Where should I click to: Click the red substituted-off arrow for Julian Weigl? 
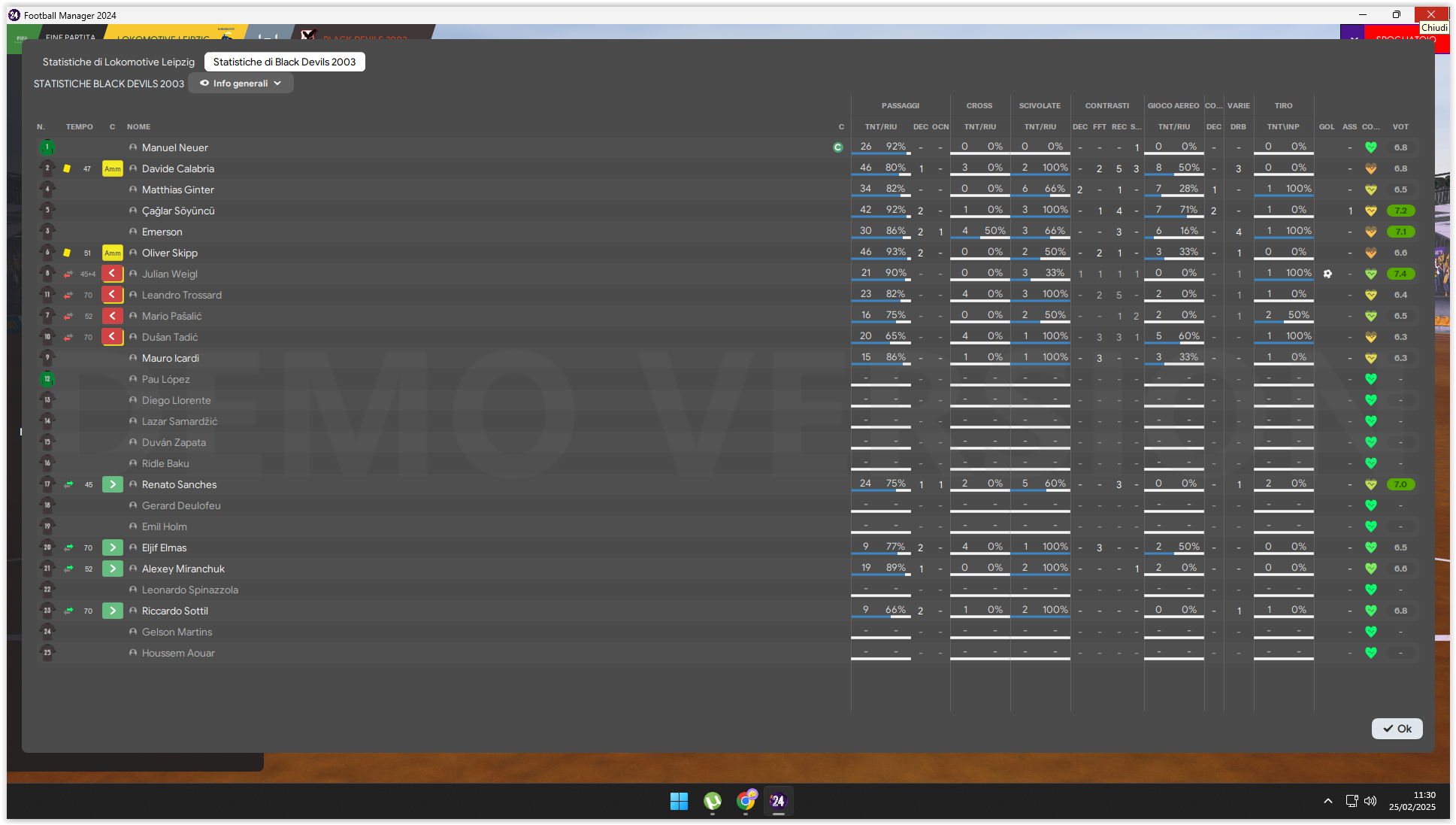click(113, 274)
